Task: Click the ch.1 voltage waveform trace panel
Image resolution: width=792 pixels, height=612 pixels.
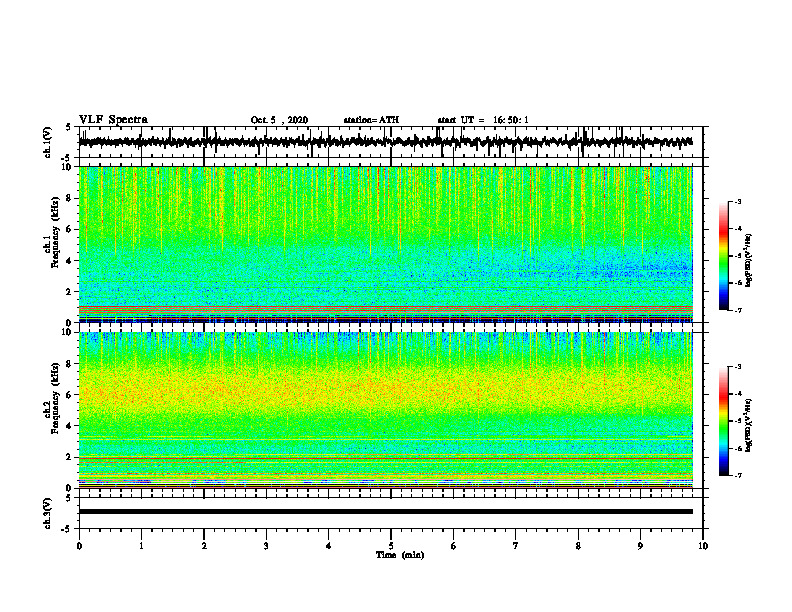Action: click(391, 142)
